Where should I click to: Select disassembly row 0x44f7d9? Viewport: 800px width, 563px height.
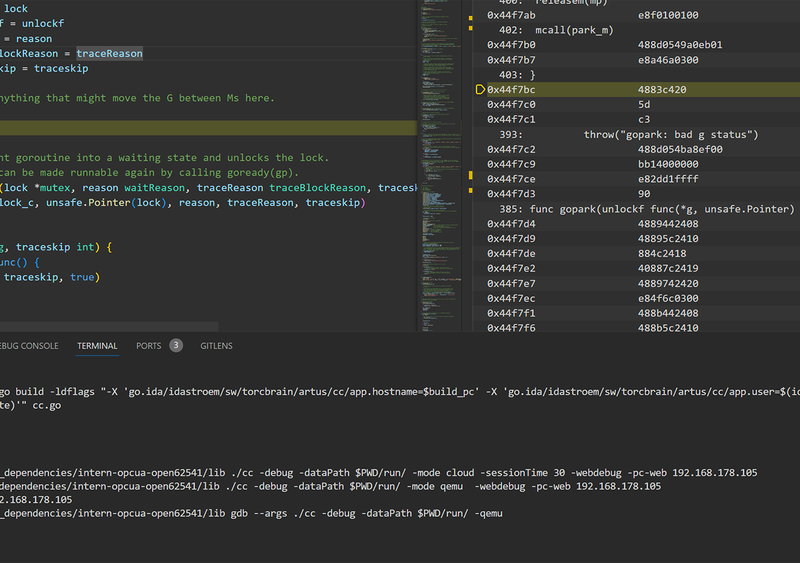pos(636,238)
